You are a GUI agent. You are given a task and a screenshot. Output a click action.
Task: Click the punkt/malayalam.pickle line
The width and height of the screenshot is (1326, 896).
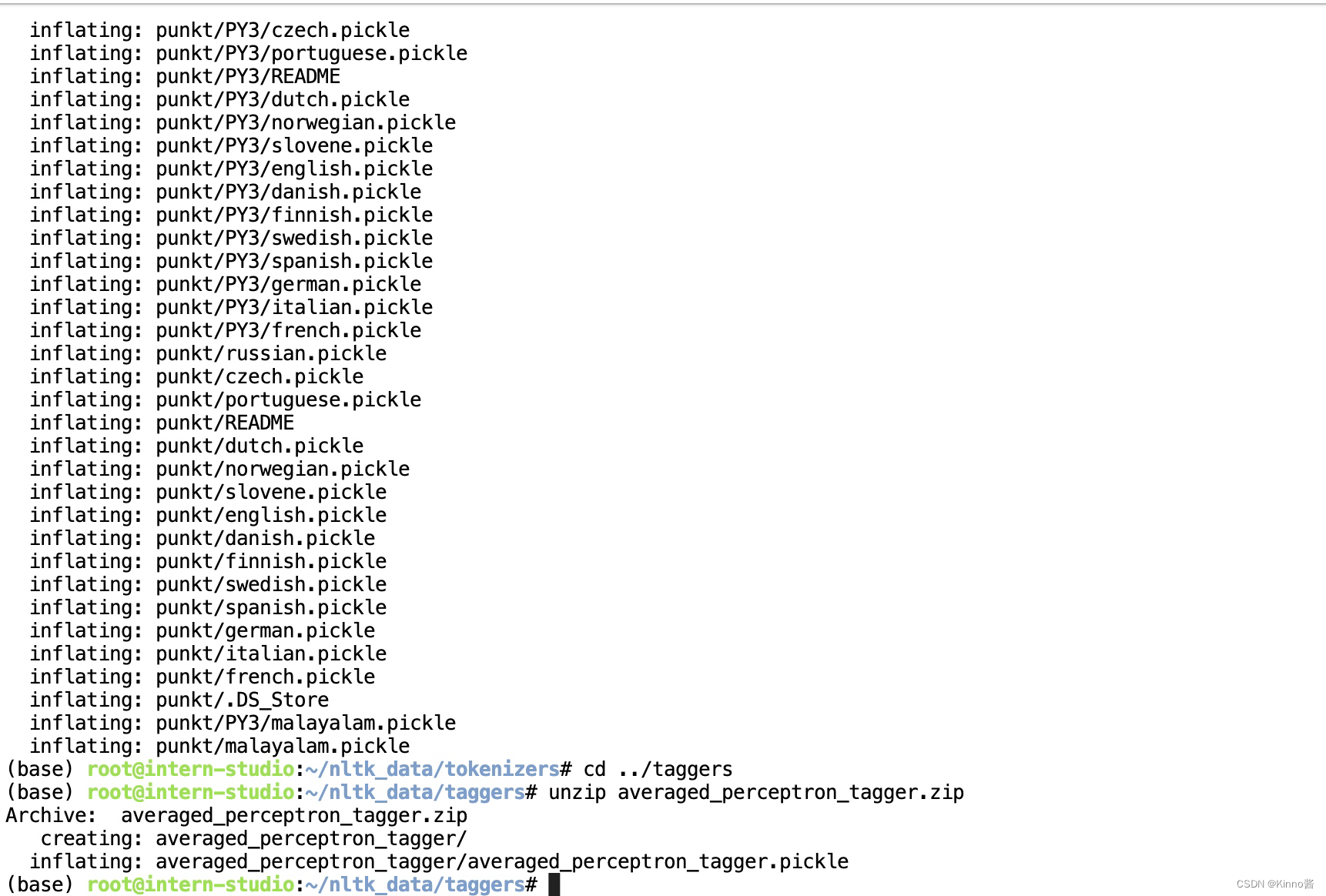click(x=219, y=746)
